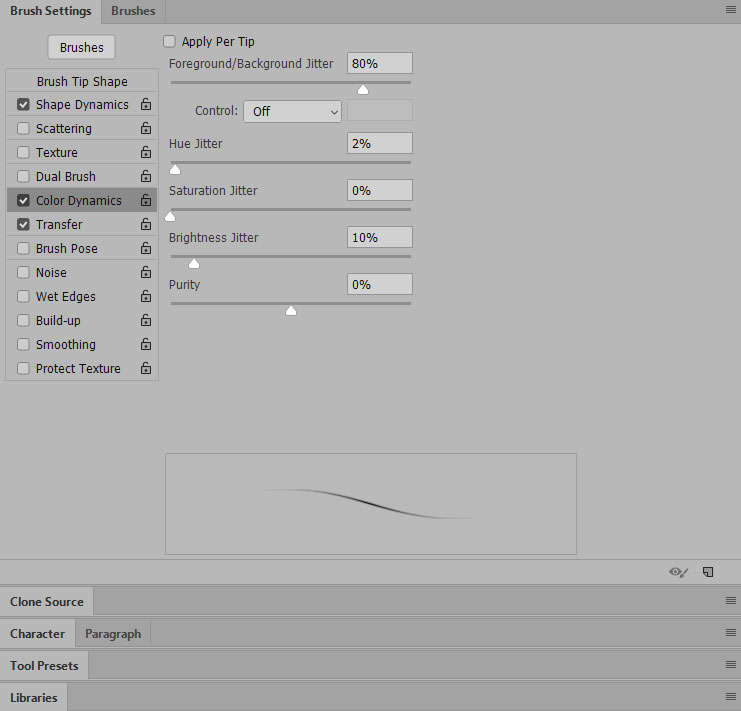The image size is (741, 711).
Task: Click the lock icon next to Build-up
Action: (x=146, y=320)
